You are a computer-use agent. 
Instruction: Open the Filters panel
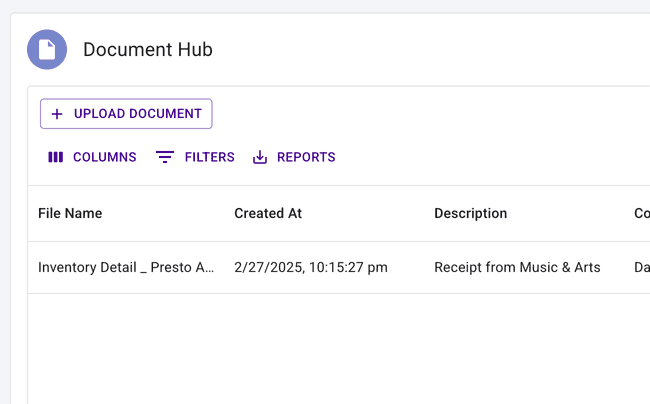(x=196, y=157)
